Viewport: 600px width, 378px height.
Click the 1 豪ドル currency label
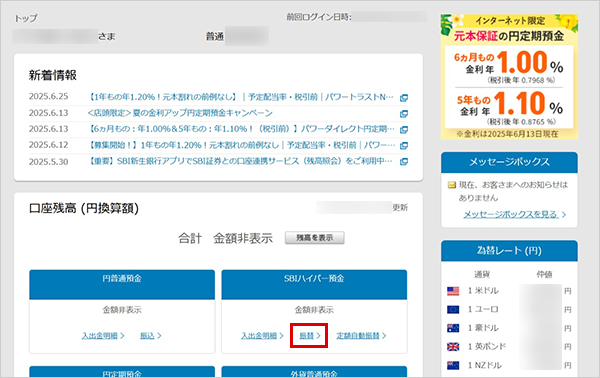click(483, 328)
